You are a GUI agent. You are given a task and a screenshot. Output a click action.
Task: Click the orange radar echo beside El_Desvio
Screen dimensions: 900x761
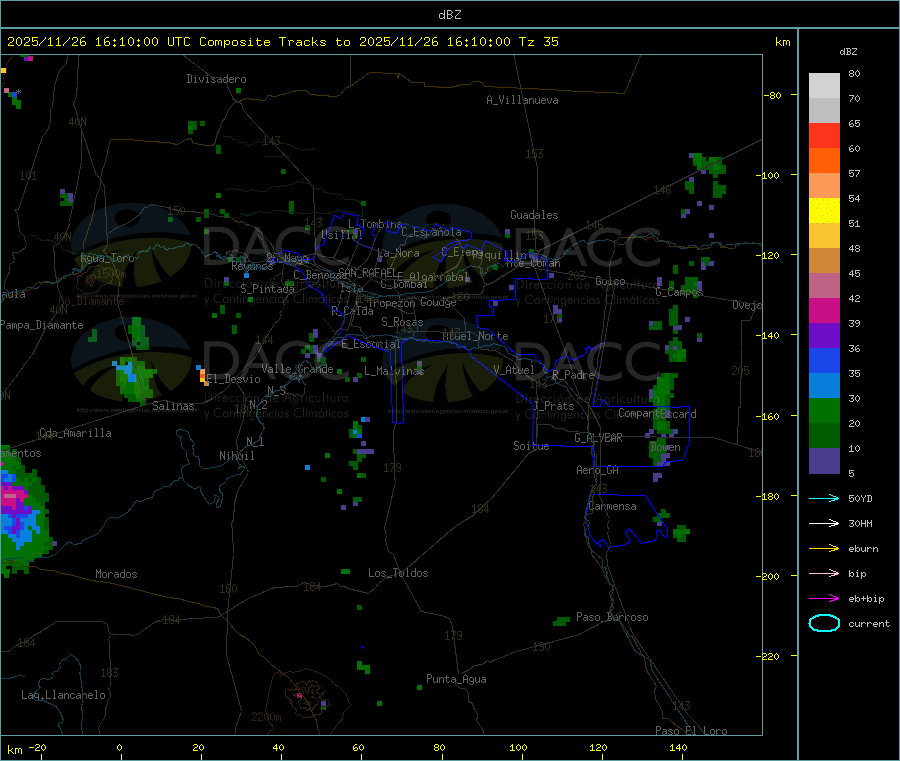click(x=203, y=376)
